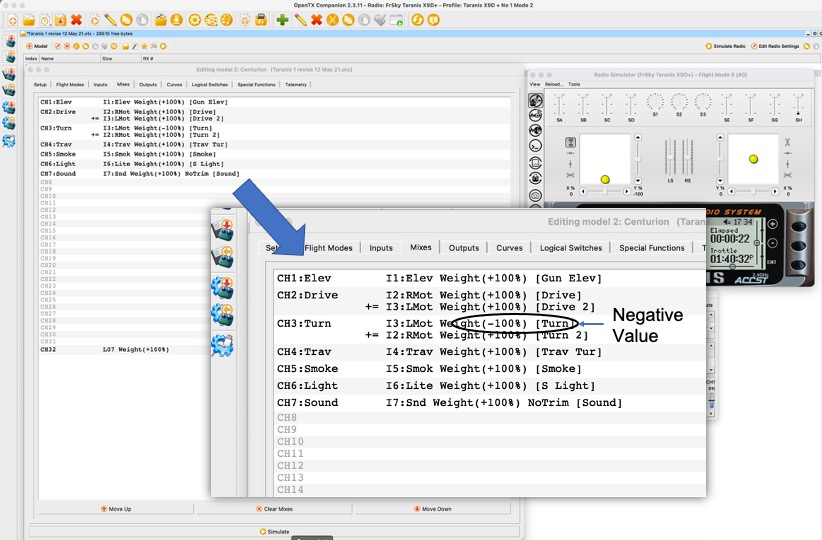Click the right arrow under the left stick
The width and height of the screenshot is (822, 540).
tap(626, 191)
